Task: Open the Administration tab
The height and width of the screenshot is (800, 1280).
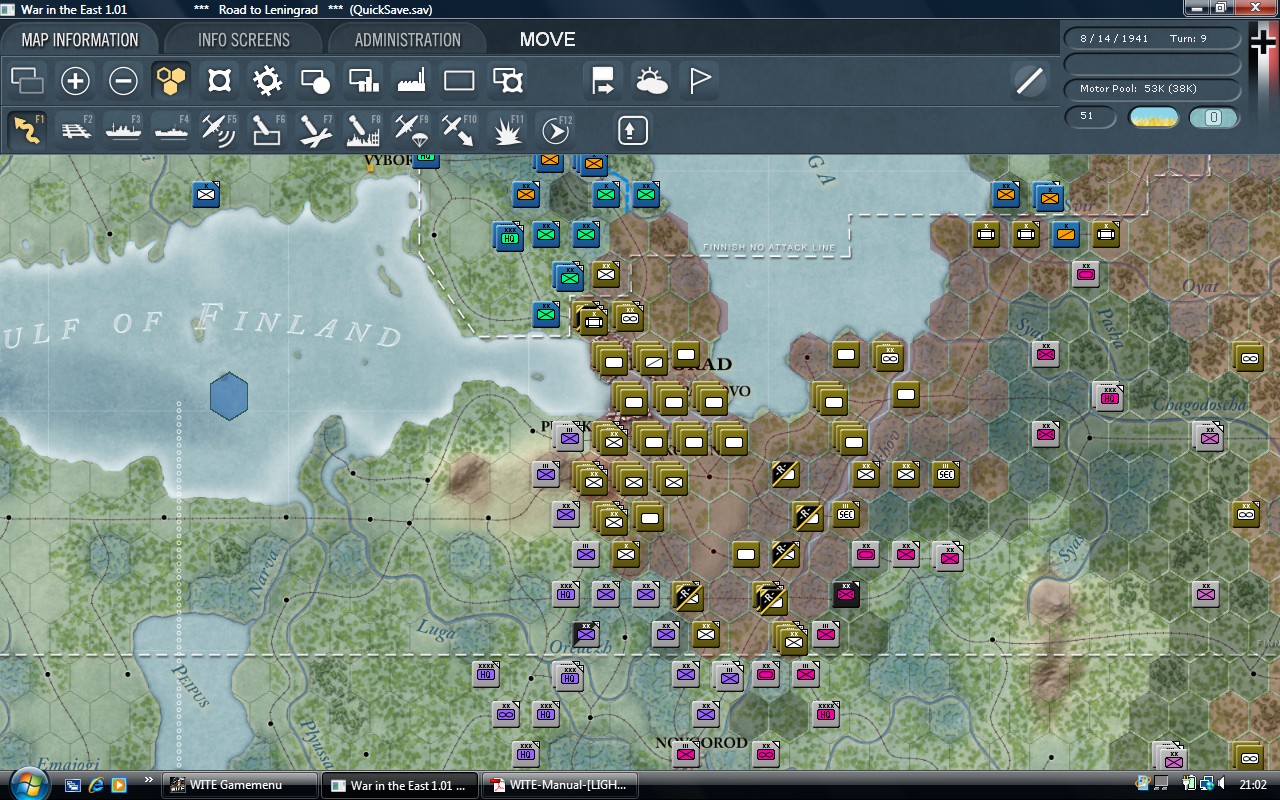Action: 407,40
